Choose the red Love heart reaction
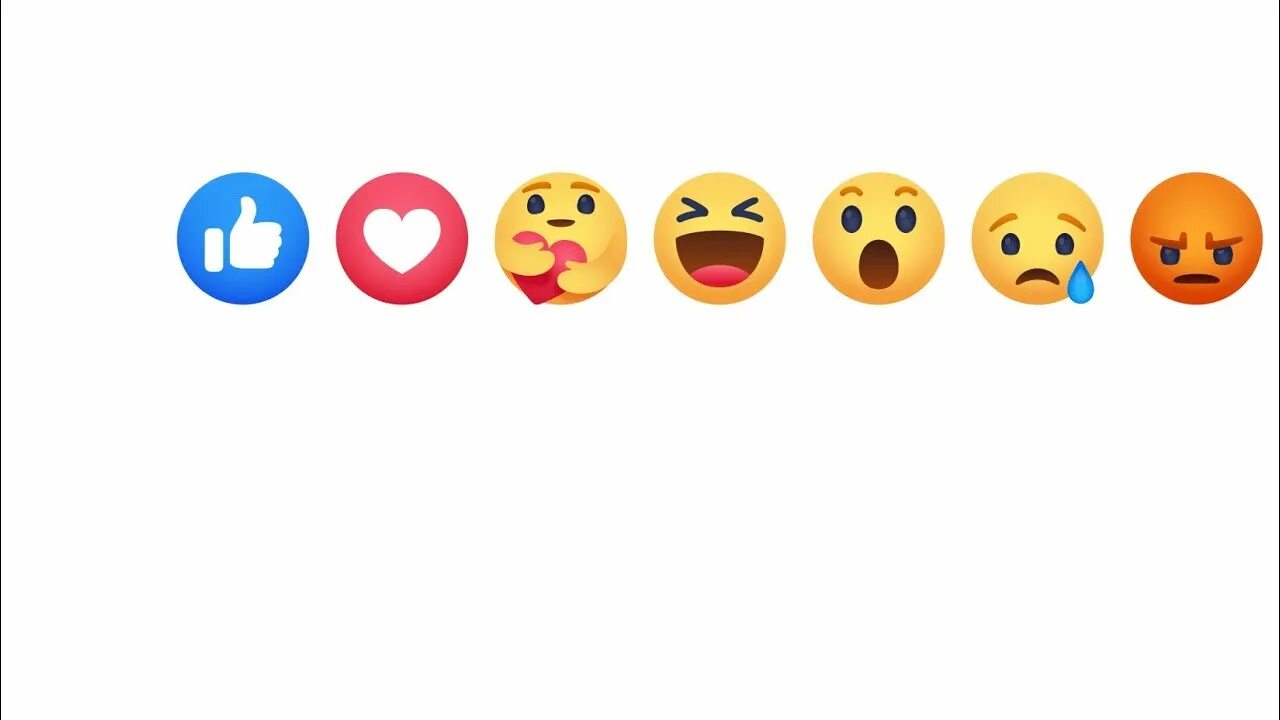1280x720 pixels. (x=402, y=238)
